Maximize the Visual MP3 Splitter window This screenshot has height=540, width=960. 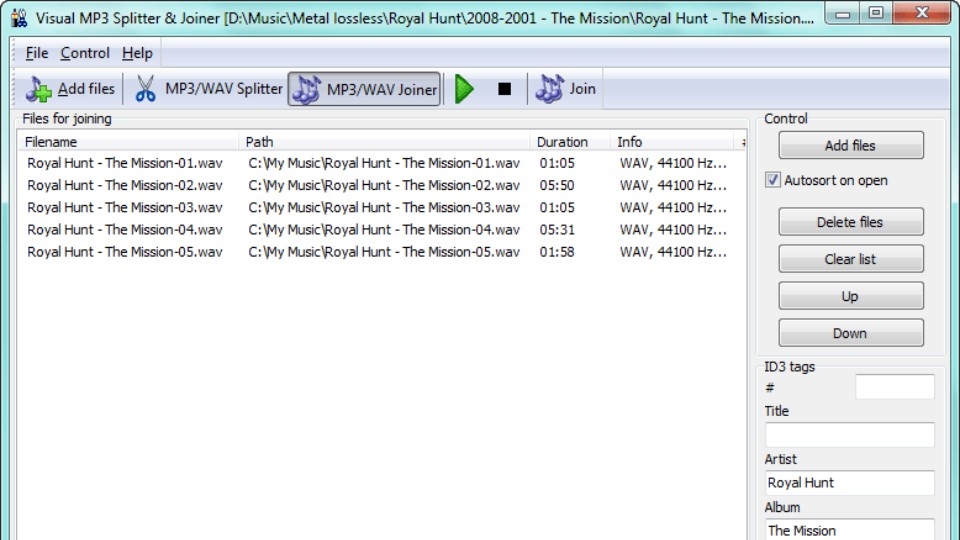pos(876,13)
